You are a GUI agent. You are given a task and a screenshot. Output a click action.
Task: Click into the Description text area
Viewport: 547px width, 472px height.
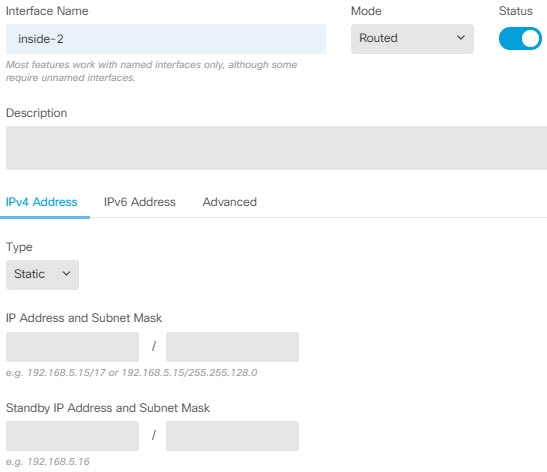pyautogui.click(x=276, y=148)
